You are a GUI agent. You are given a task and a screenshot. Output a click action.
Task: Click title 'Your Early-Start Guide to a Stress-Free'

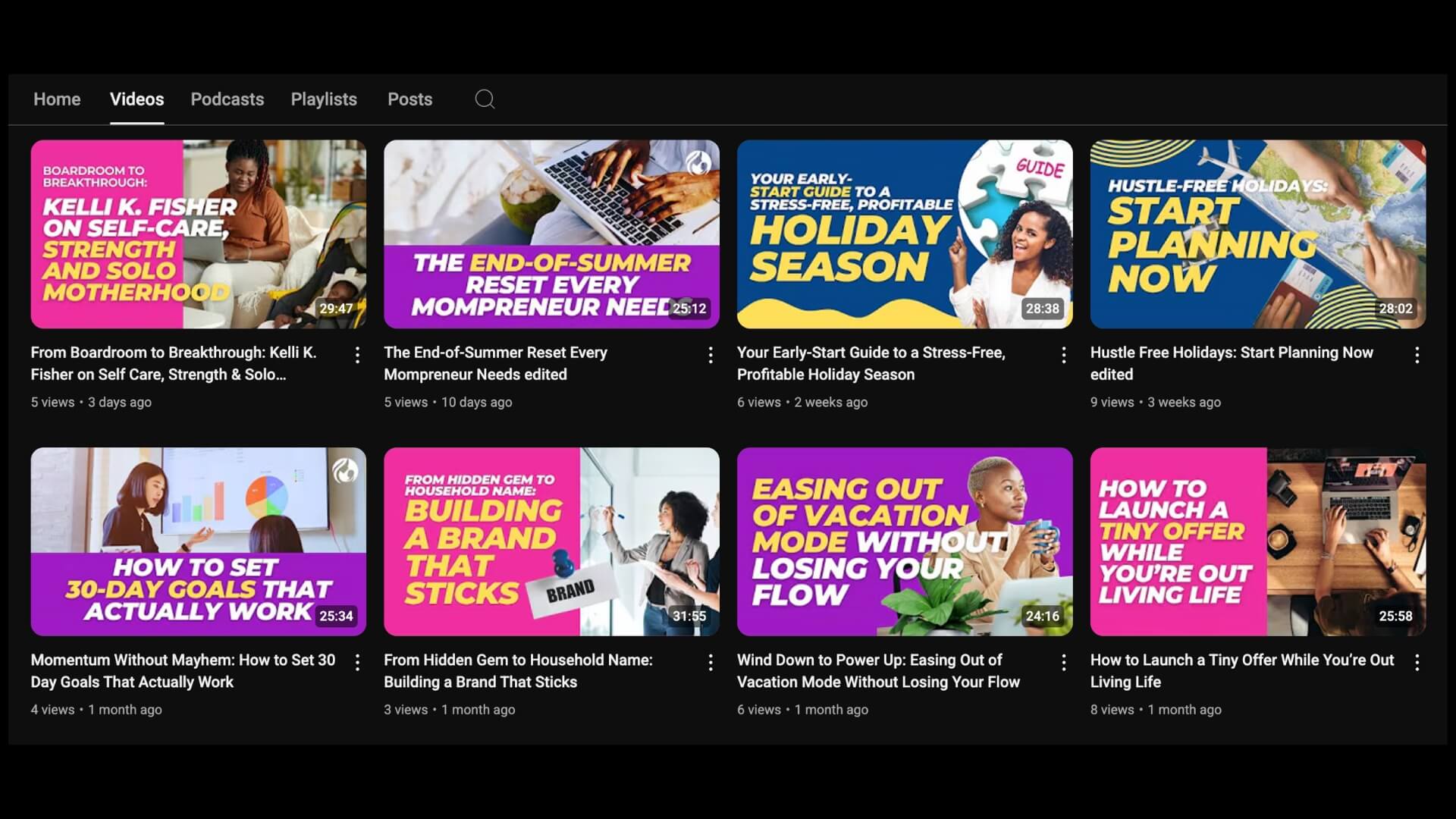coord(871,363)
